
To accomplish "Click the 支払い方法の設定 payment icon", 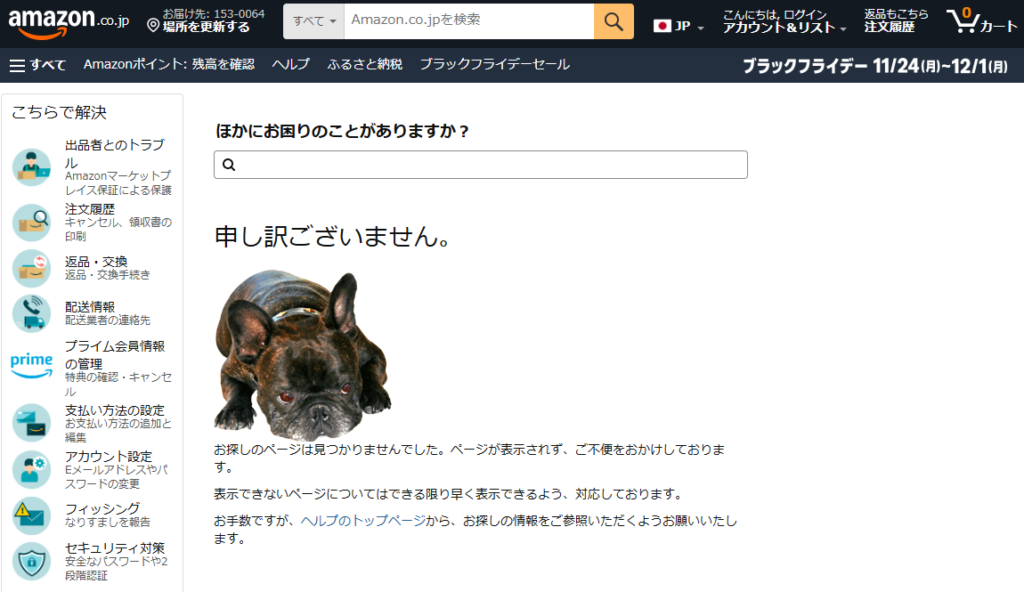I will tap(30, 421).
